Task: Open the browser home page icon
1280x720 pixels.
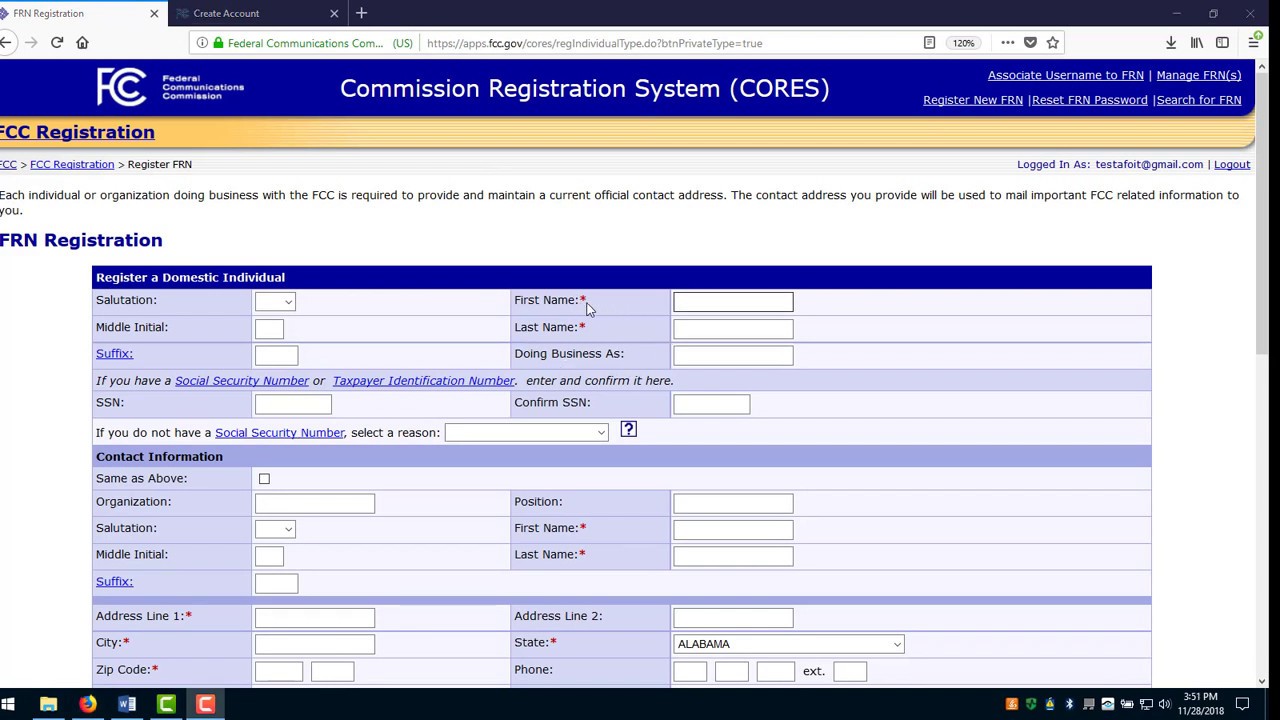Action: (x=82, y=43)
